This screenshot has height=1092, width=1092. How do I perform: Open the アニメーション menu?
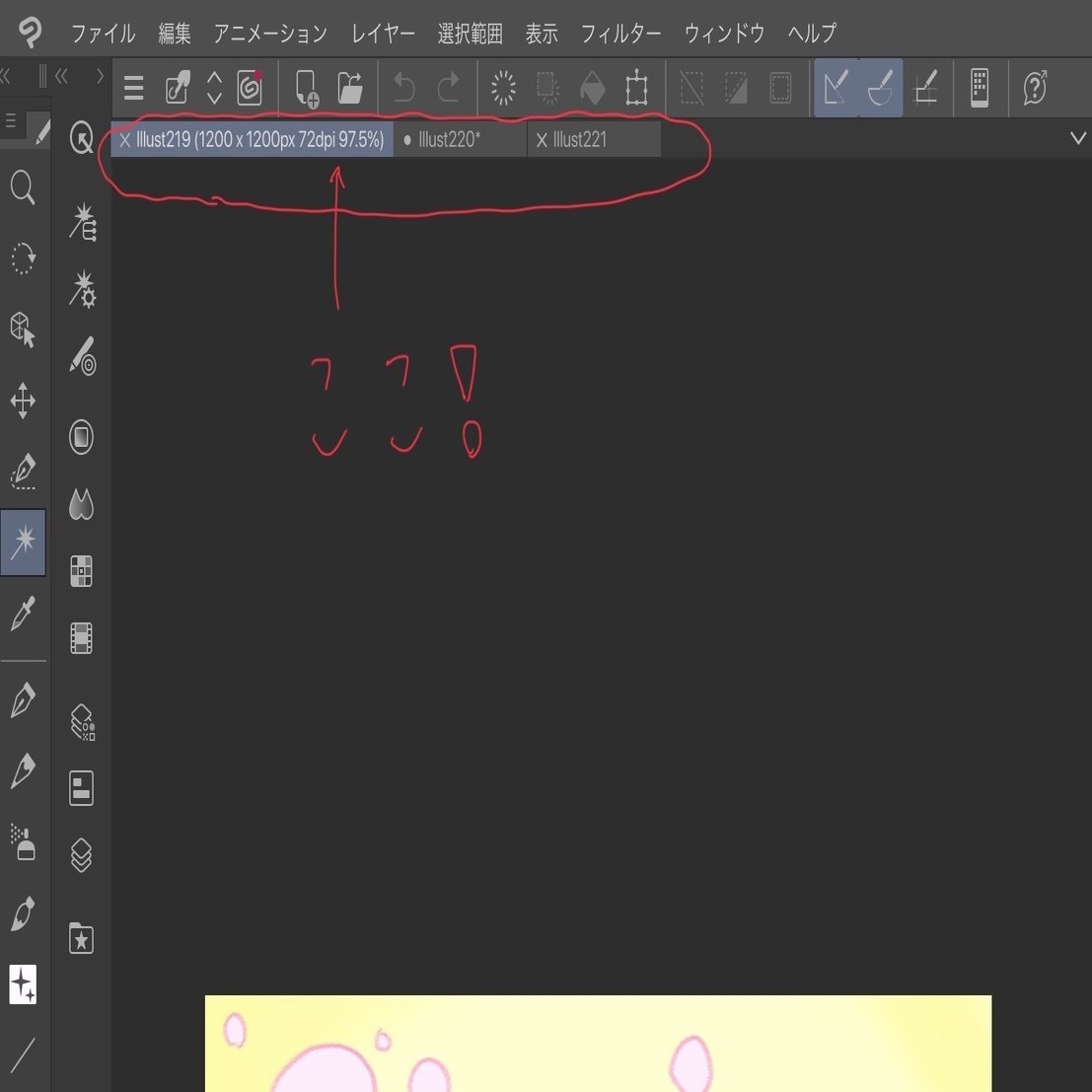pyautogui.click(x=270, y=33)
